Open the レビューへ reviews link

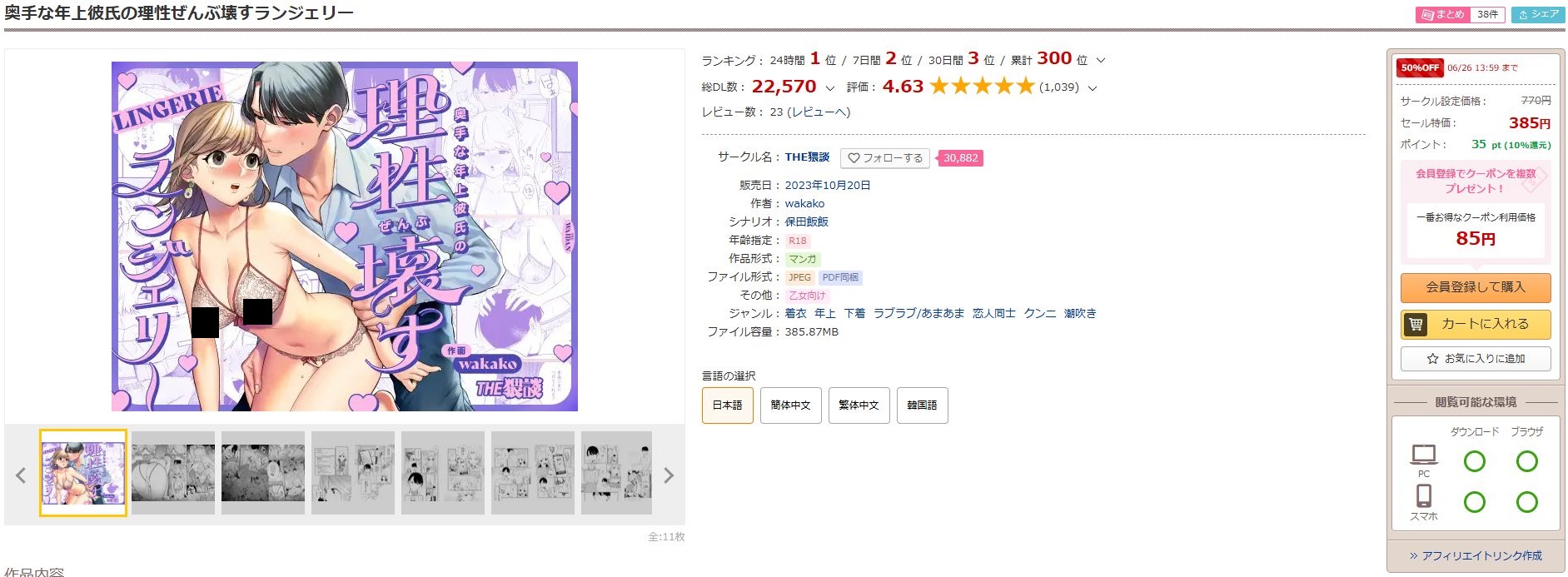820,112
